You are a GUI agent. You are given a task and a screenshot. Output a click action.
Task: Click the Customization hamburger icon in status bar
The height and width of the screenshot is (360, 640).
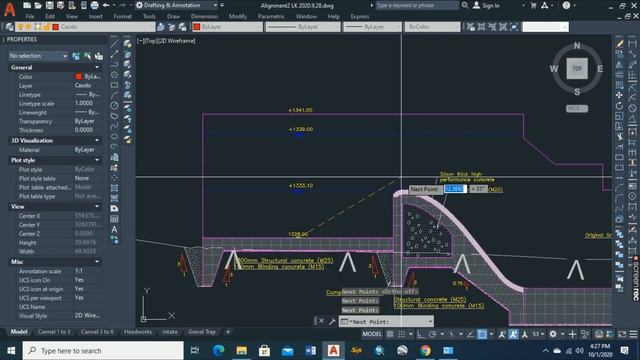click(633, 334)
